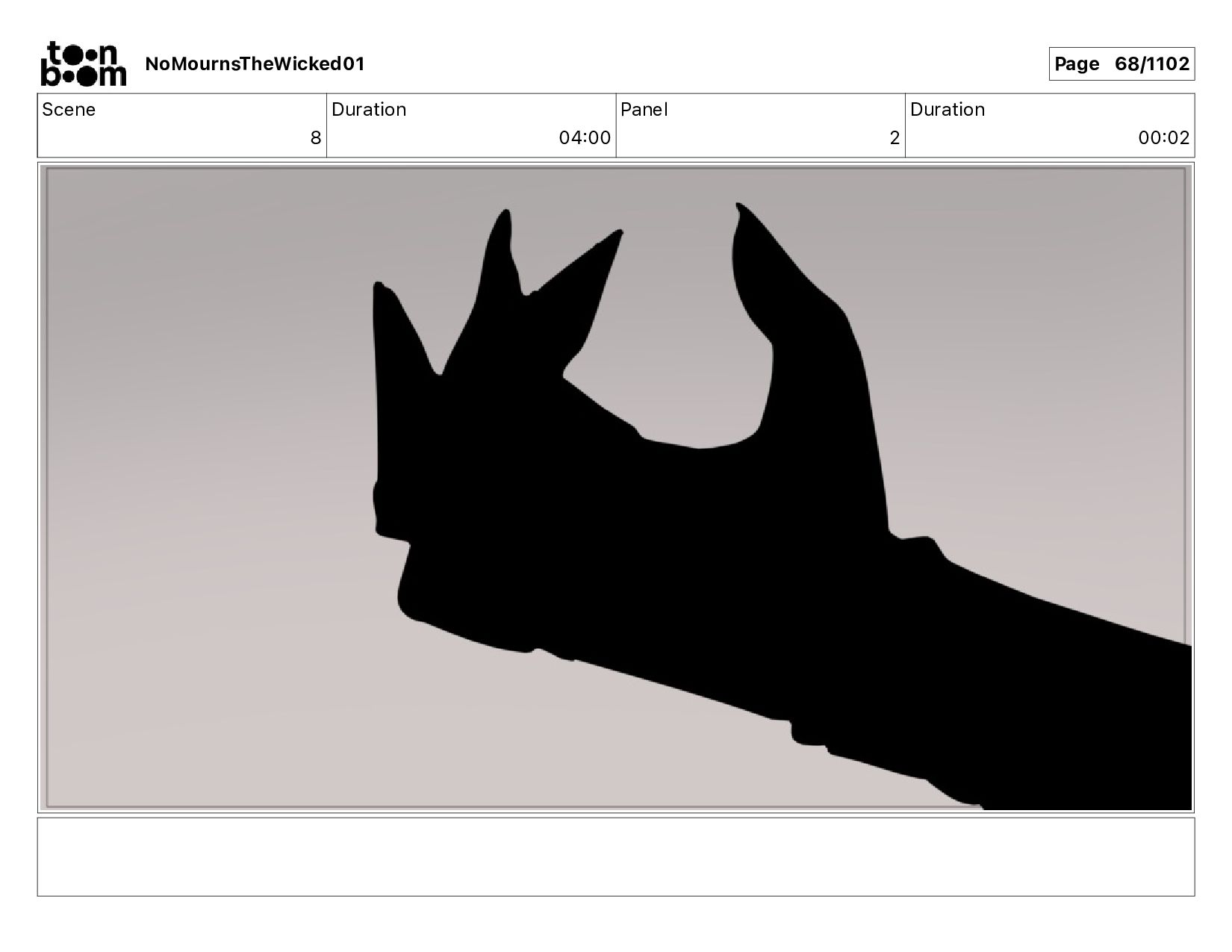This screenshot has height=952, width=1232.
Task: Click the black silhouette storyboard panel image
Action: 616,488
